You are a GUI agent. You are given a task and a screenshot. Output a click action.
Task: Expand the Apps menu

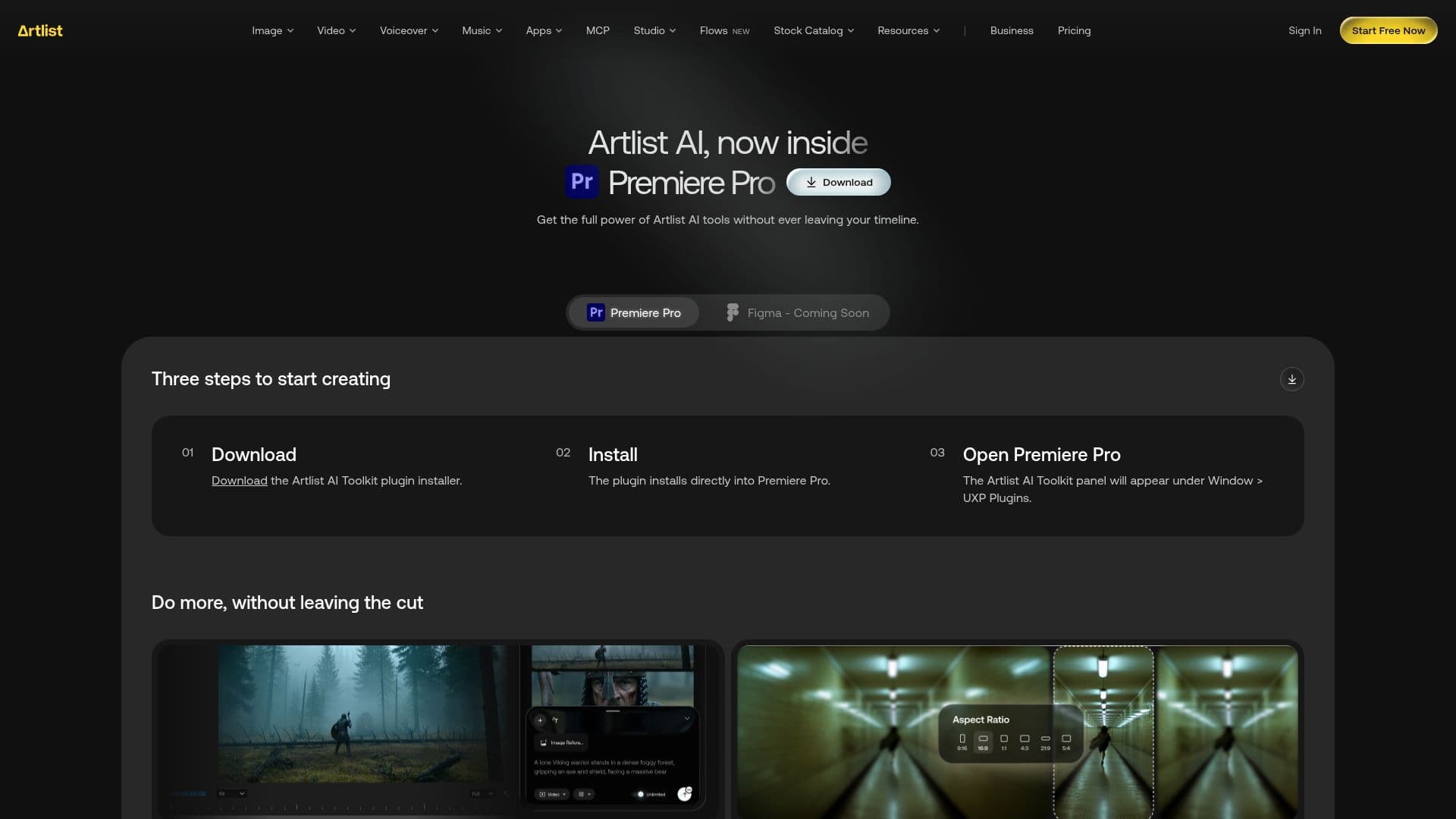coord(544,30)
